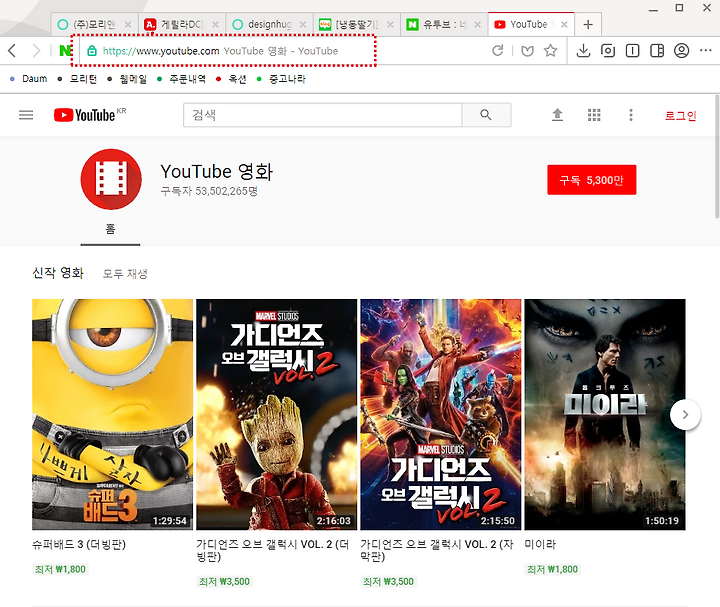Bookmark the page with the star icon
Screen dimensions: 720x607
[x=551, y=51]
